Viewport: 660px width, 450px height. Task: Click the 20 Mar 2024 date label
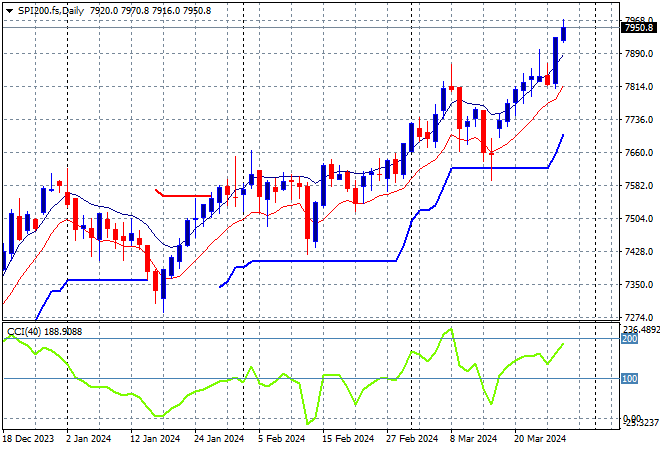coord(540,439)
